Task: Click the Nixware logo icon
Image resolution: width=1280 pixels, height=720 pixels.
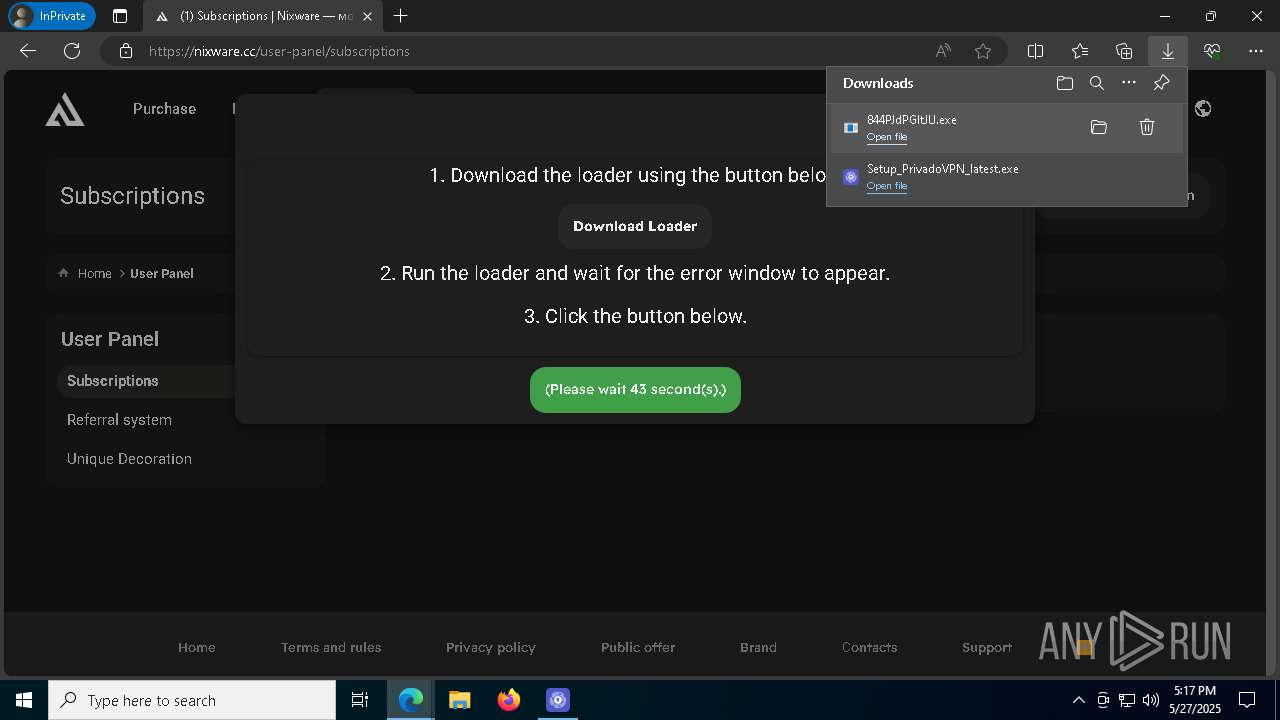Action: pyautogui.click(x=65, y=109)
